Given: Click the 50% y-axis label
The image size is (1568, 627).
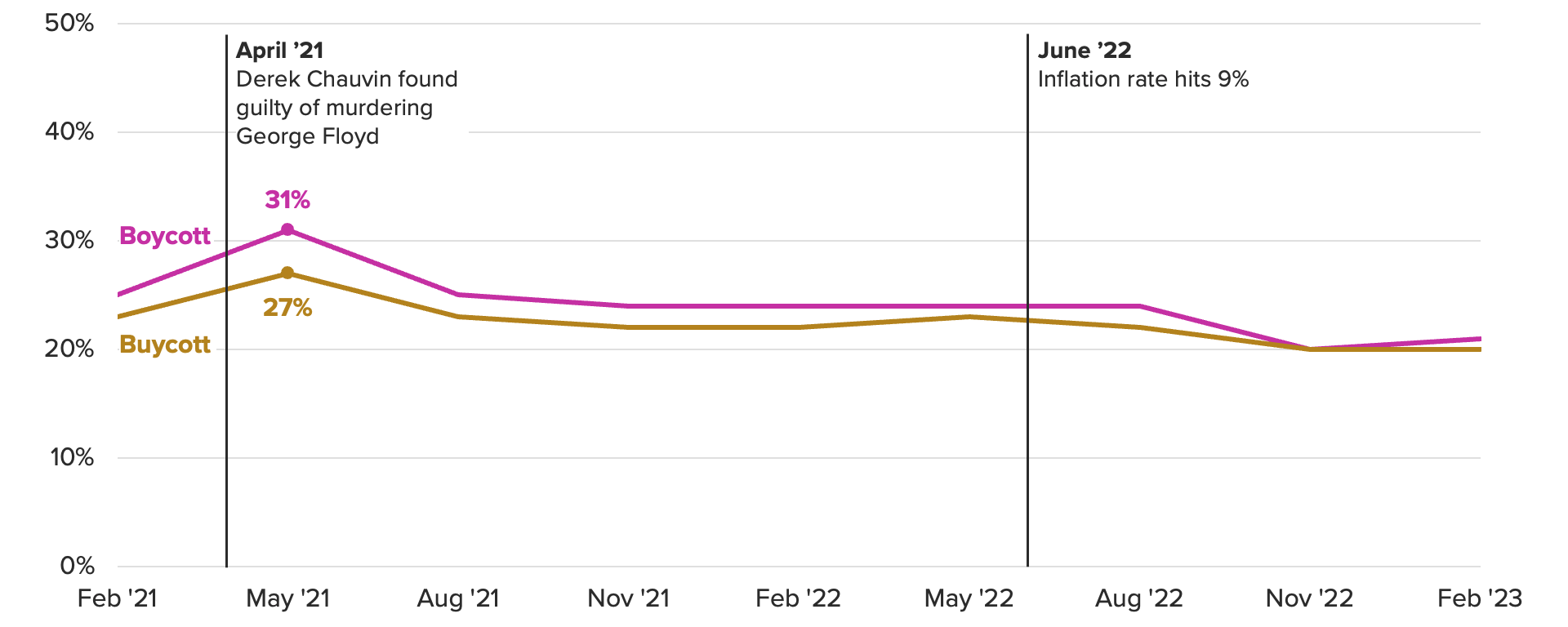Looking at the screenshot, I should click(69, 23).
